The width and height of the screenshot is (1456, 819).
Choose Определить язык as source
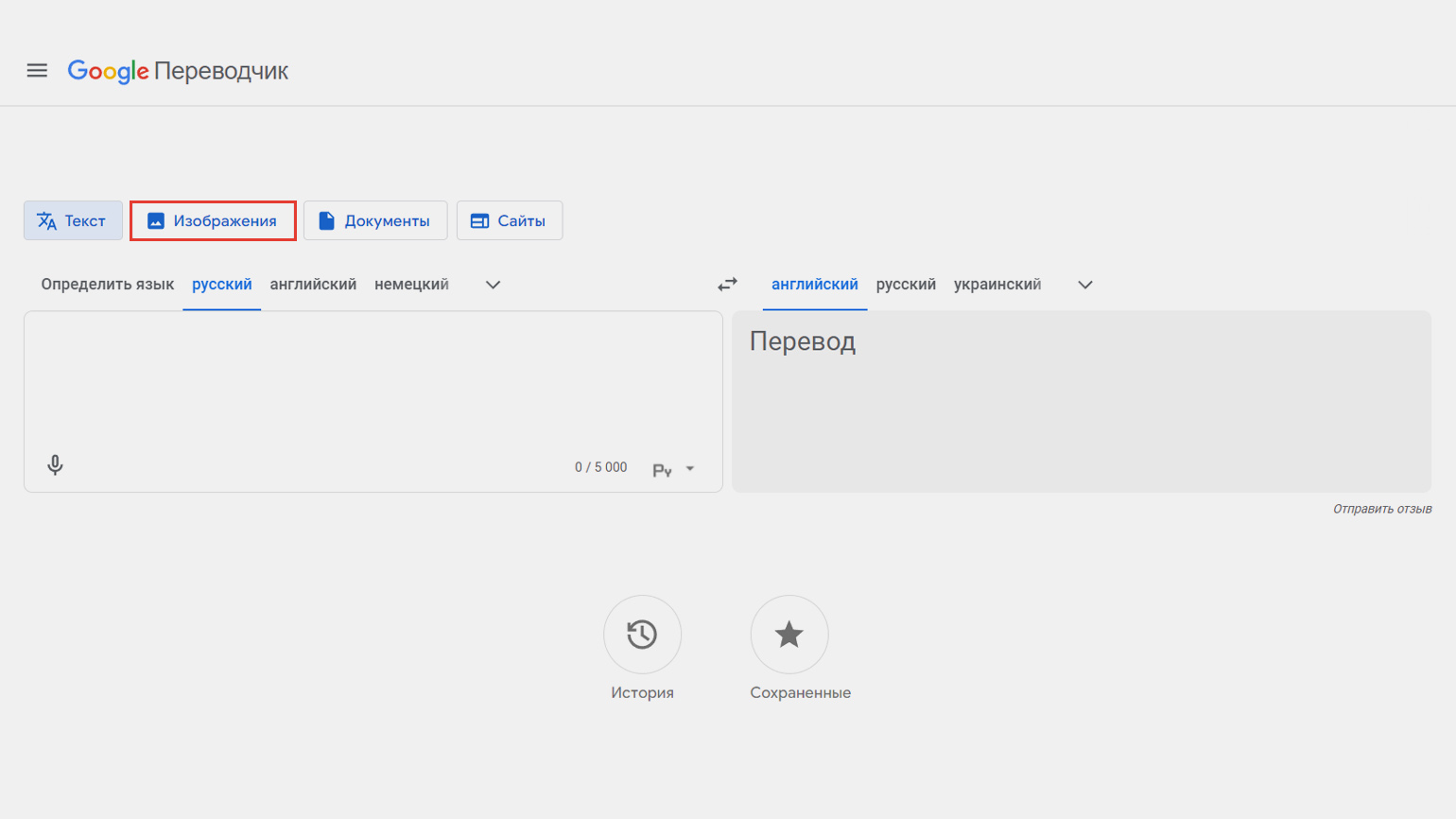[x=108, y=285]
